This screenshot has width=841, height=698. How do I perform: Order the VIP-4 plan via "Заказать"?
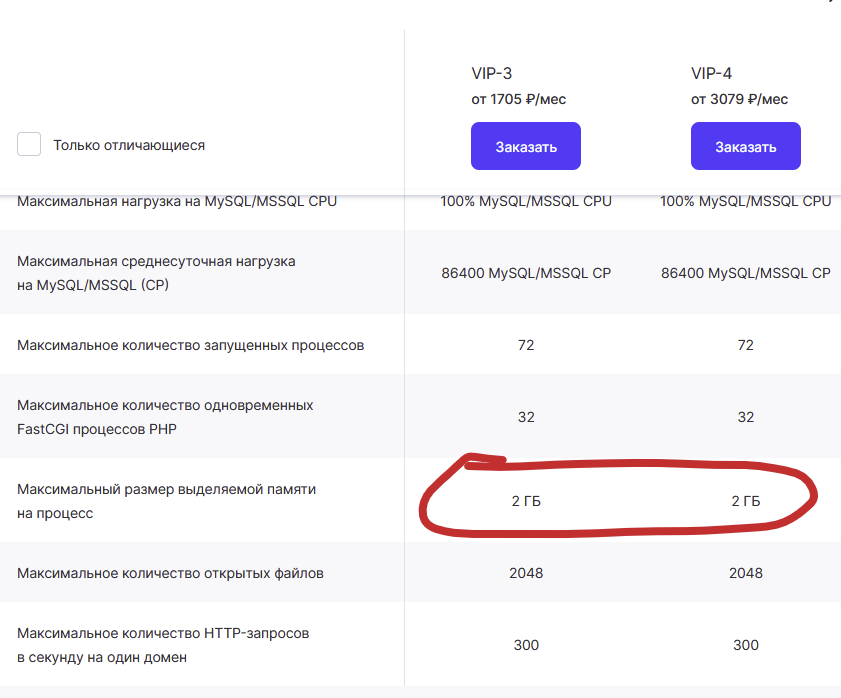745,147
